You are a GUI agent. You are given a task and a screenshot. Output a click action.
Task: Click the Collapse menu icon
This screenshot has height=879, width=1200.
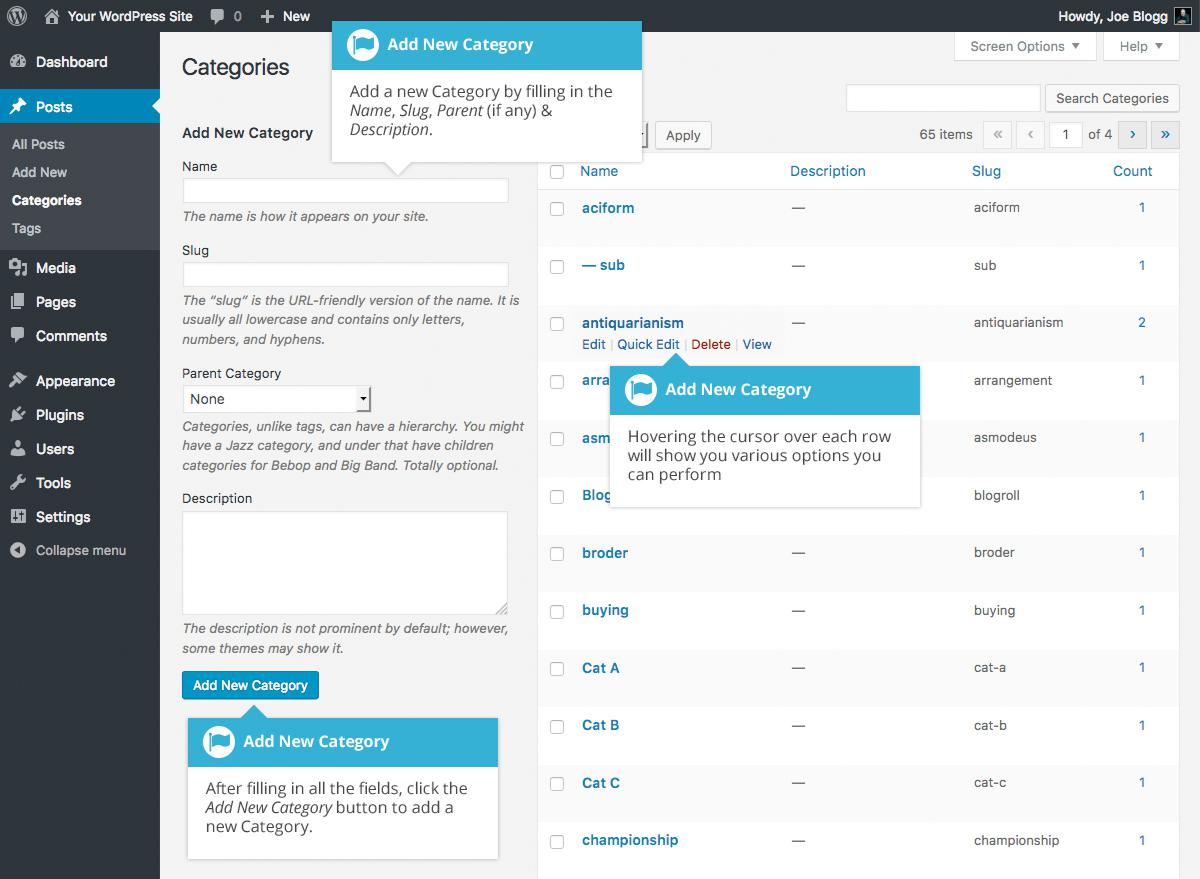[17, 550]
